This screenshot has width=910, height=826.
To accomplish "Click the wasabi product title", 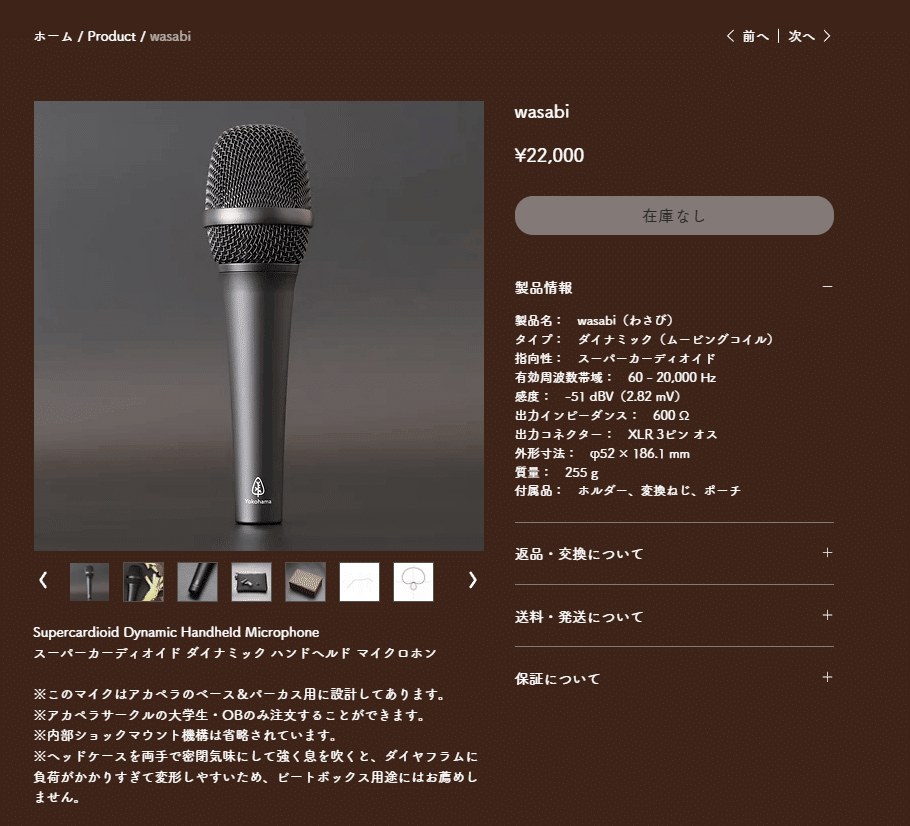I will [541, 111].
